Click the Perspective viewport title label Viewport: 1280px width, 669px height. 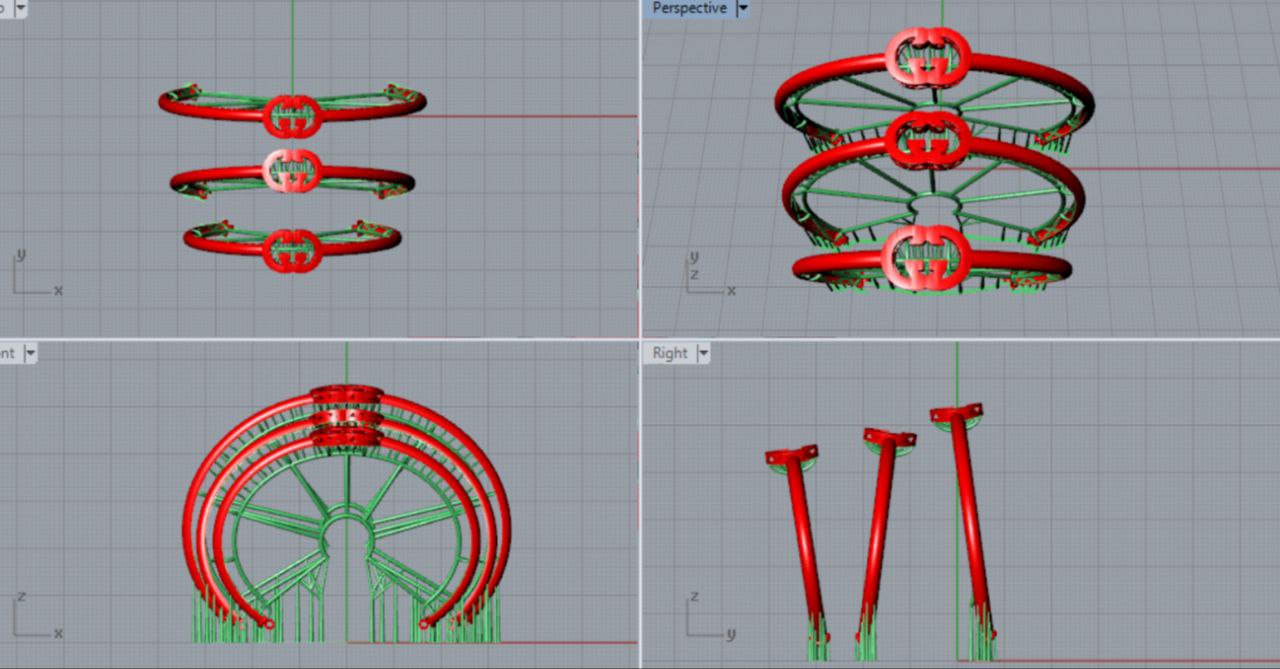689,8
